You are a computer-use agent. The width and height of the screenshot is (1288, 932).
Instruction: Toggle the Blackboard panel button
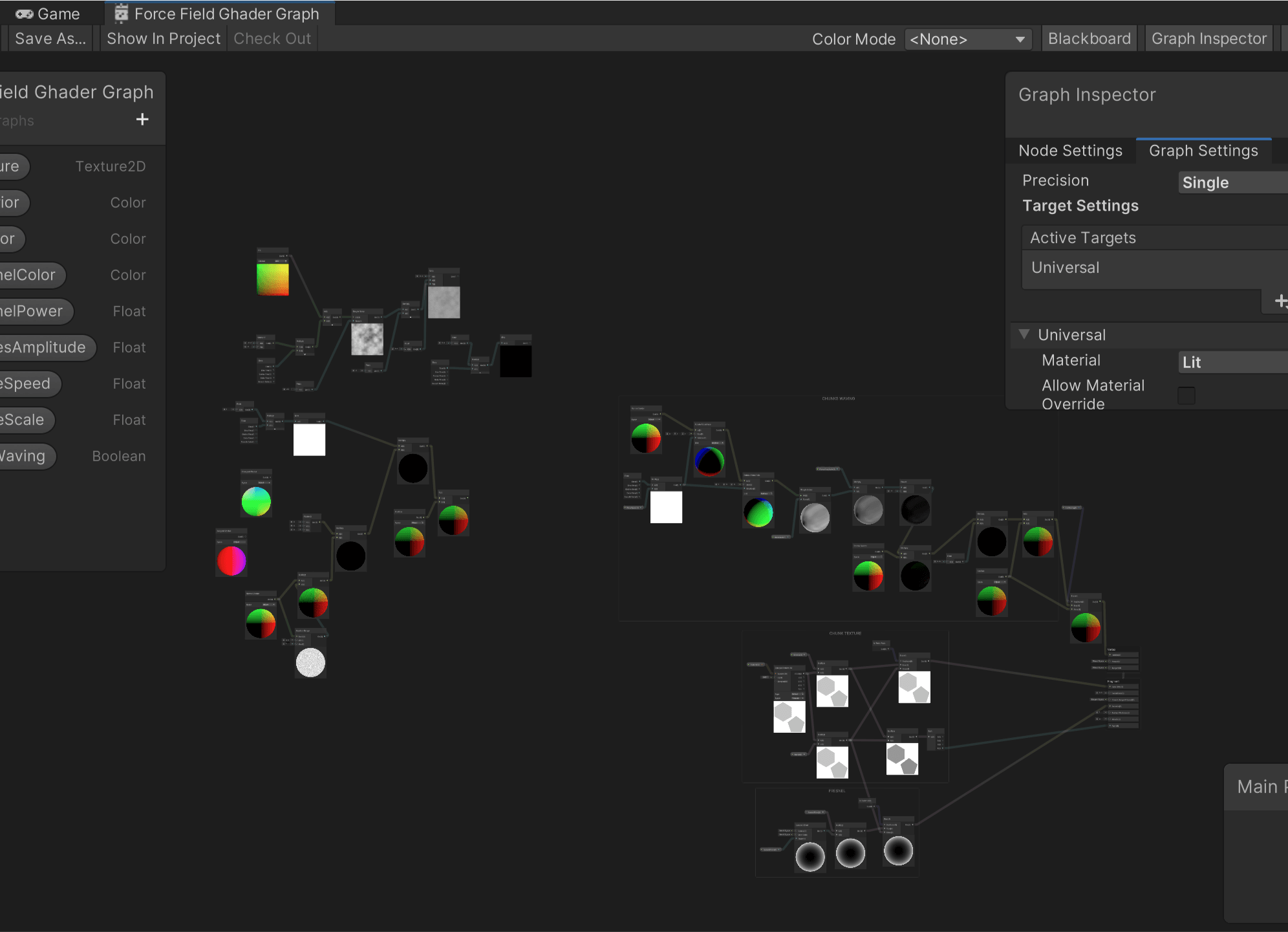(1089, 39)
